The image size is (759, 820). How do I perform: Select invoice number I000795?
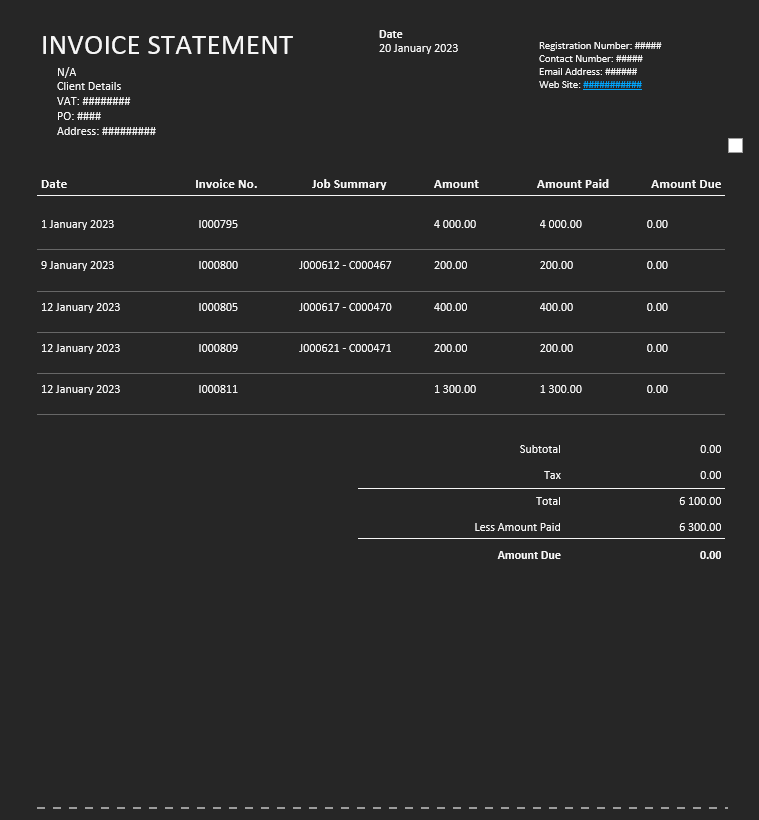click(x=218, y=224)
